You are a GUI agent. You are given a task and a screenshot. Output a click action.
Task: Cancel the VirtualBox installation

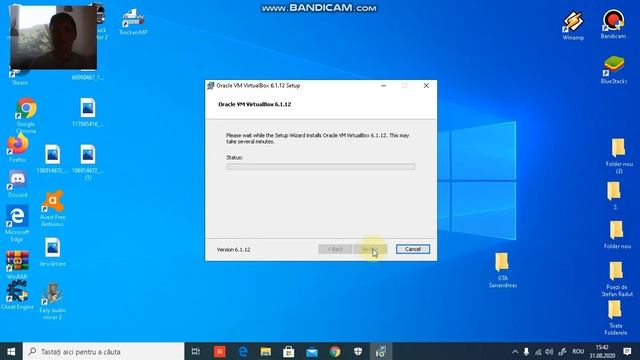click(413, 249)
